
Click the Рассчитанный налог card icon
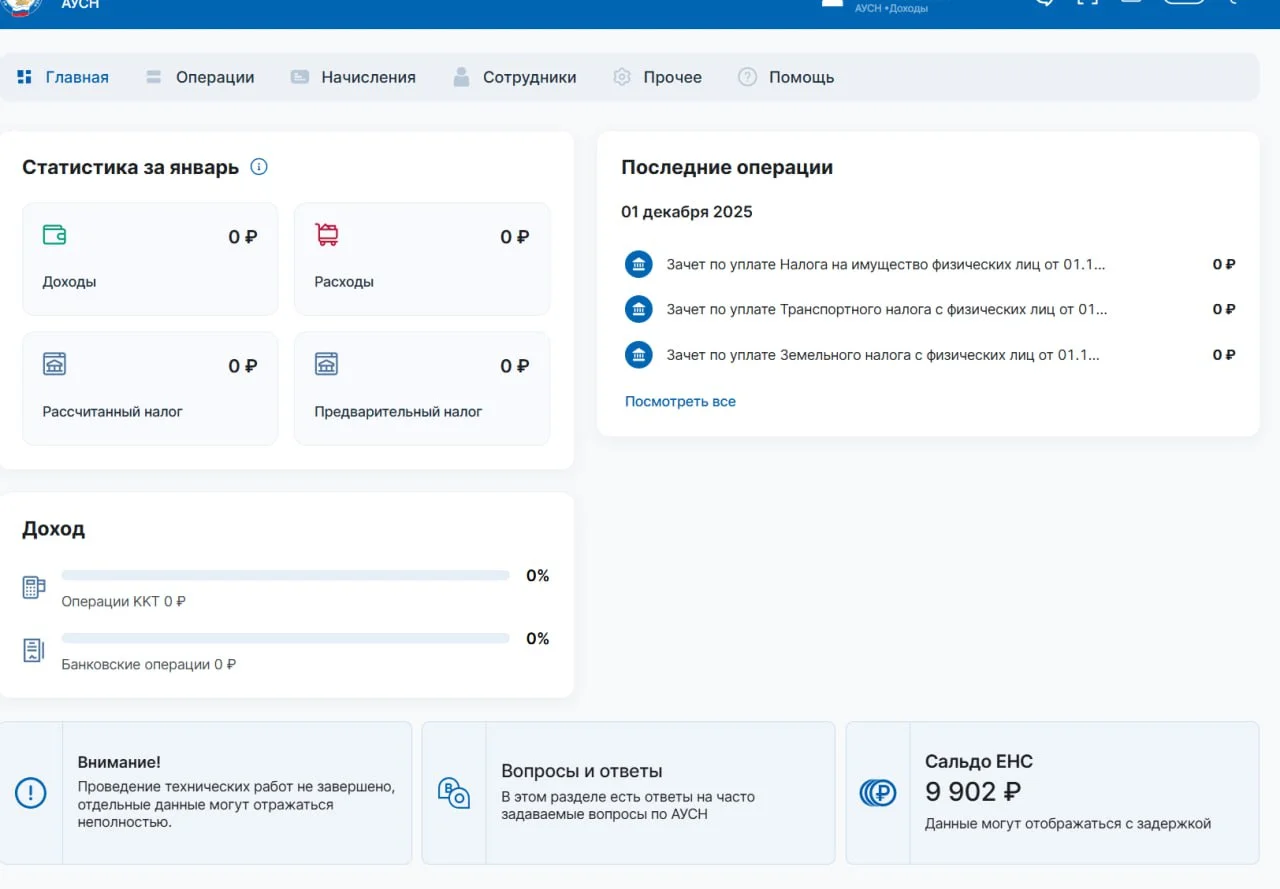(x=55, y=364)
